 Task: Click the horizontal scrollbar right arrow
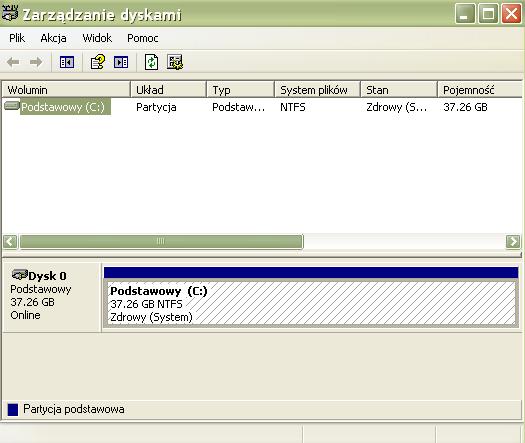click(513, 241)
